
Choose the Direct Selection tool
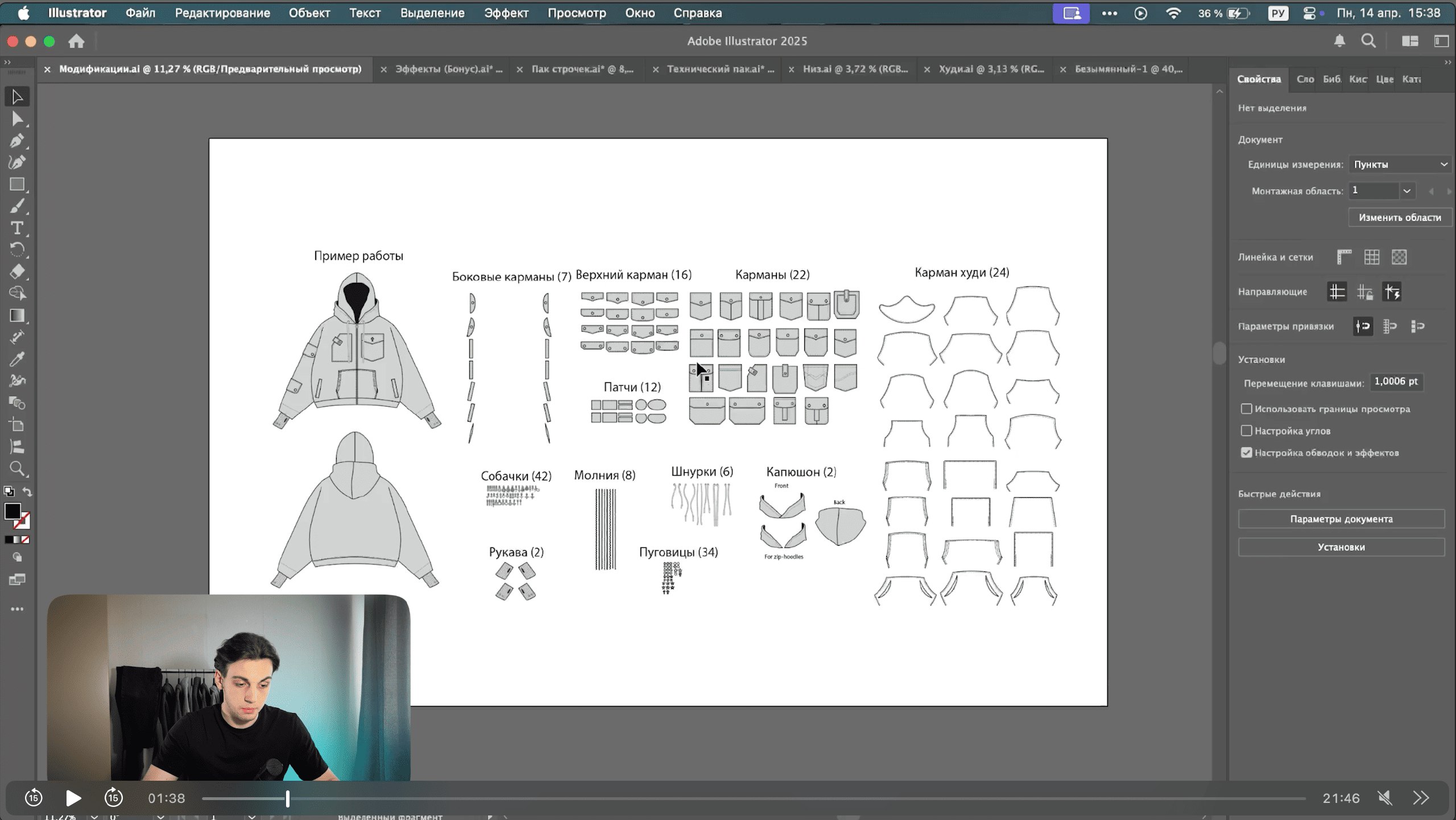[x=16, y=119]
